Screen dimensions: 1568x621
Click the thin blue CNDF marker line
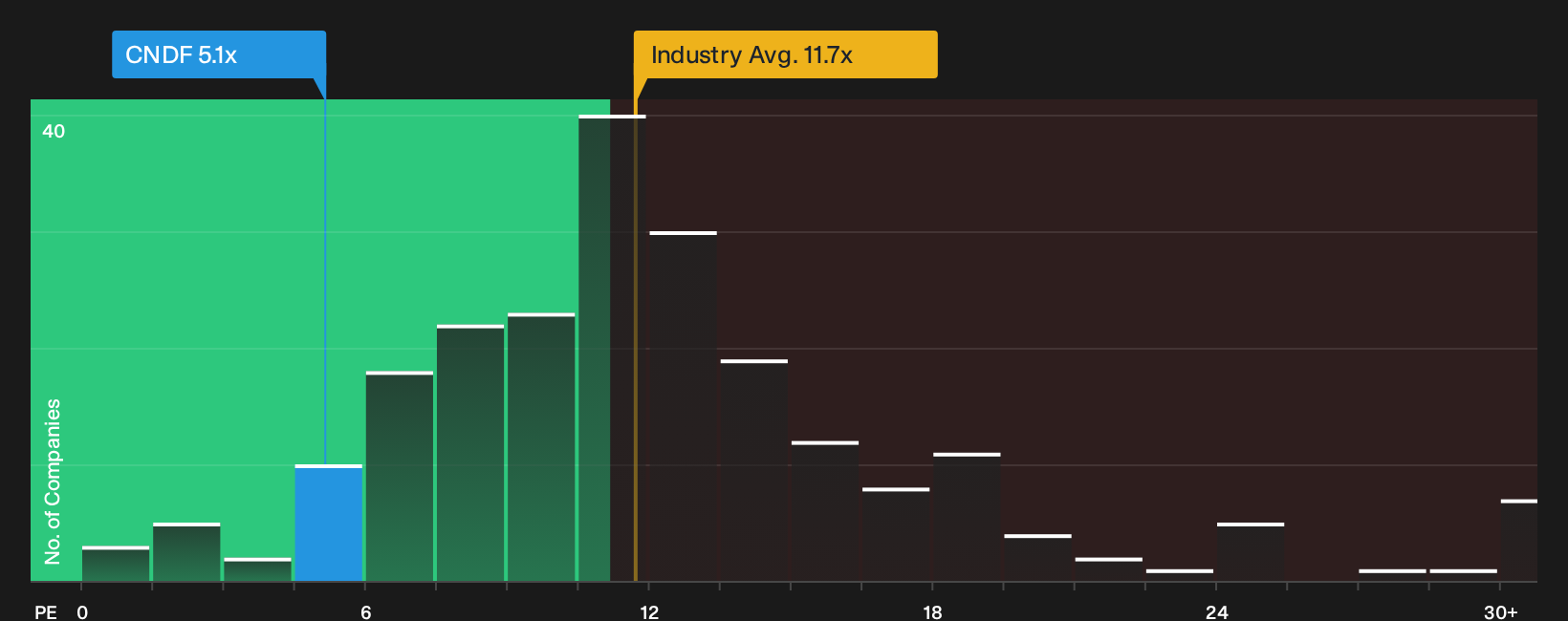325,282
